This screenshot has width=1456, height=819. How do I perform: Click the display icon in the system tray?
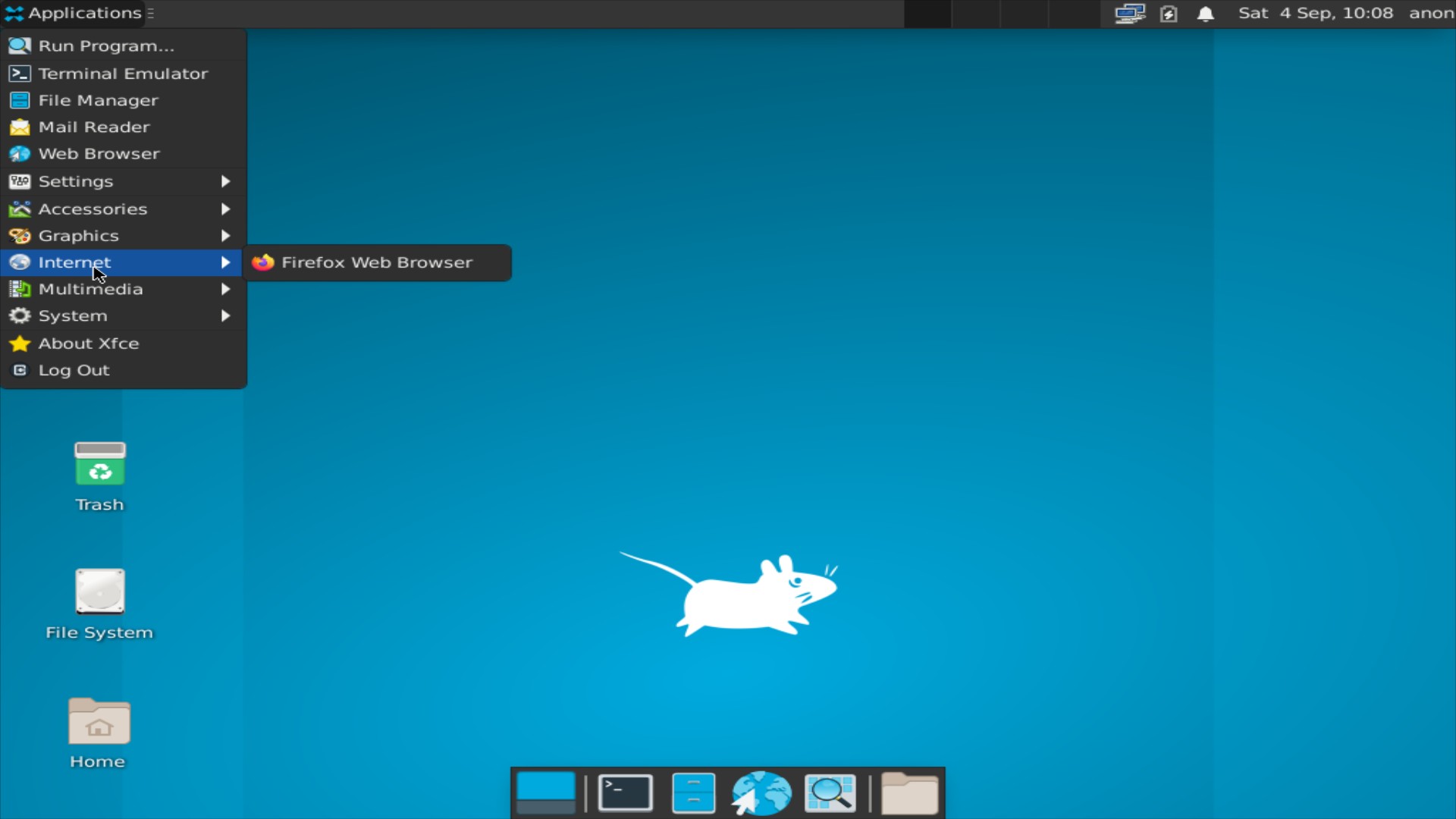(x=1129, y=14)
